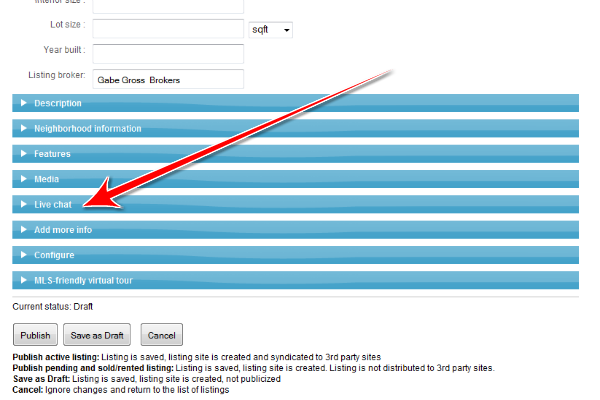Open the sqft unit dropdown

(x=270, y=30)
